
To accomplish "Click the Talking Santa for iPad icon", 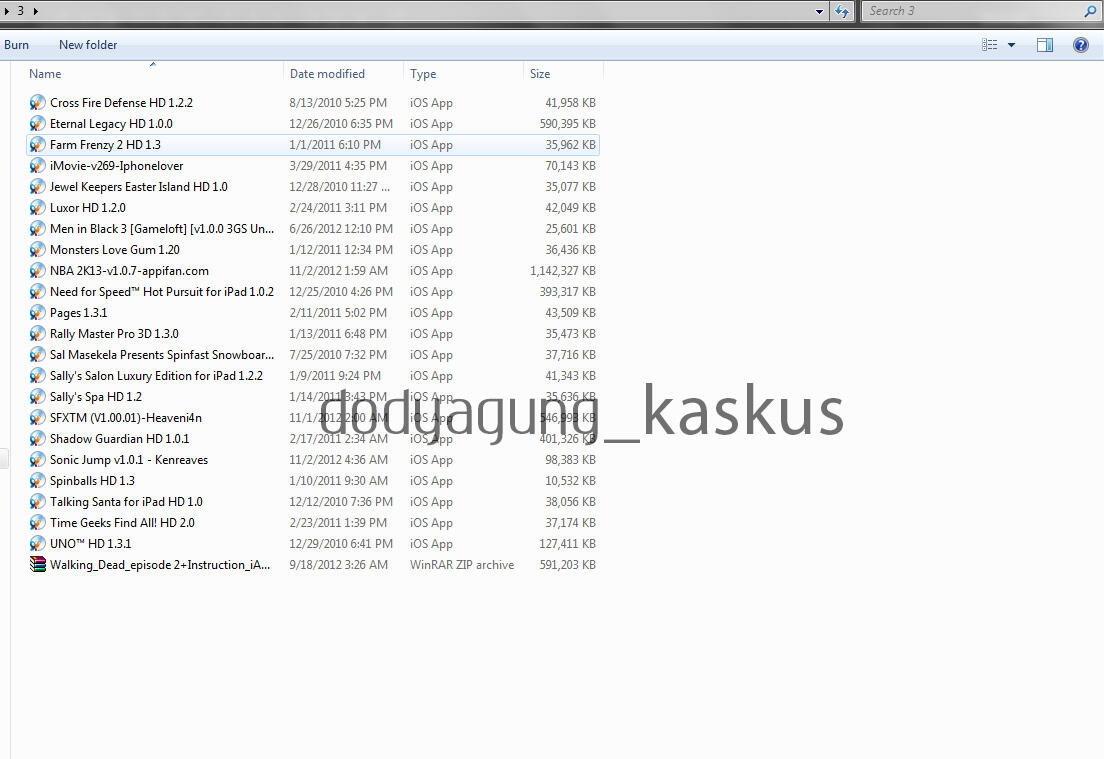I will [x=37, y=502].
